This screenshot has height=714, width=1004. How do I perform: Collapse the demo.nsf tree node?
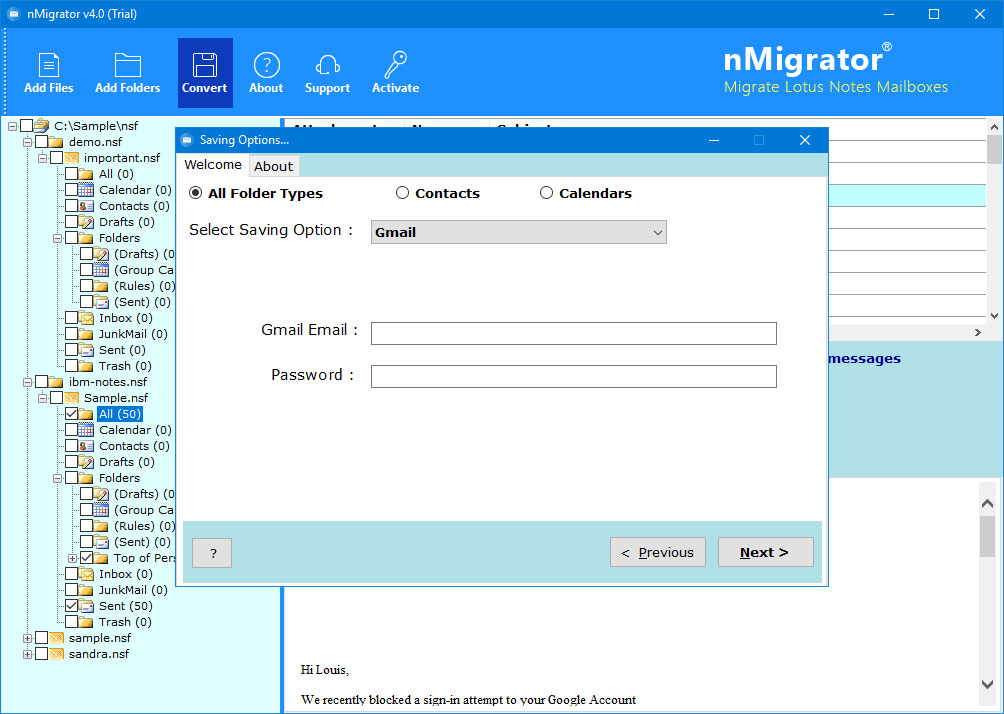coord(27,142)
